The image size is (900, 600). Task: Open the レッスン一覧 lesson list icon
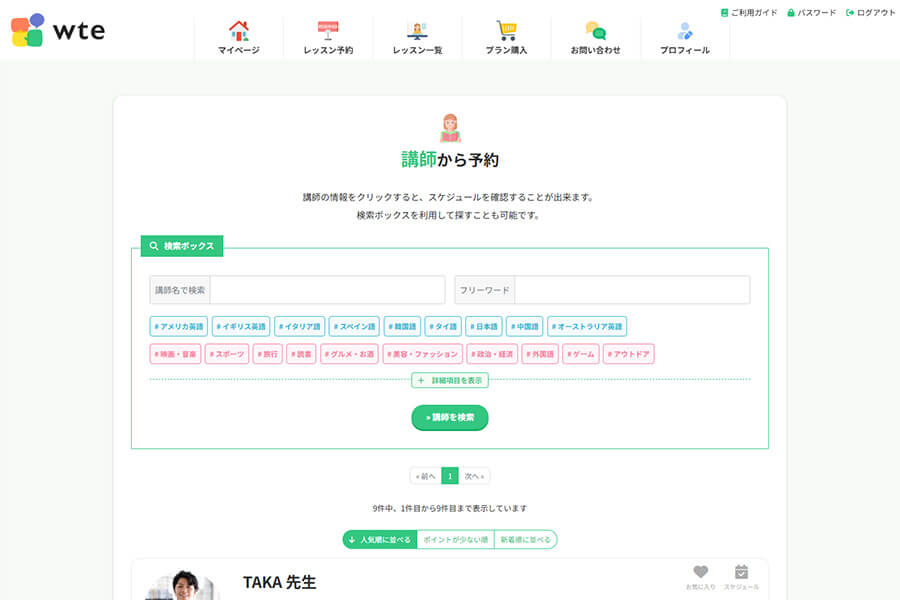point(417,30)
